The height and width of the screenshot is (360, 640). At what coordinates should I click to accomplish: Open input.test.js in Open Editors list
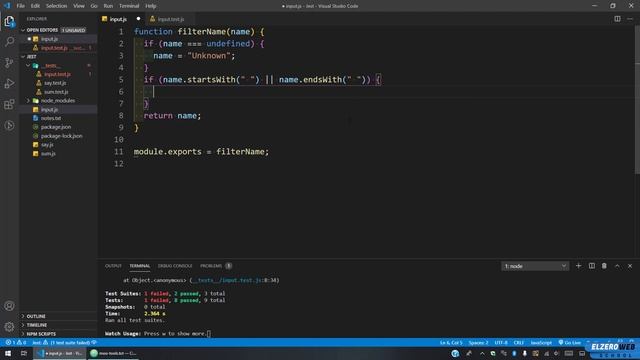click(58, 48)
